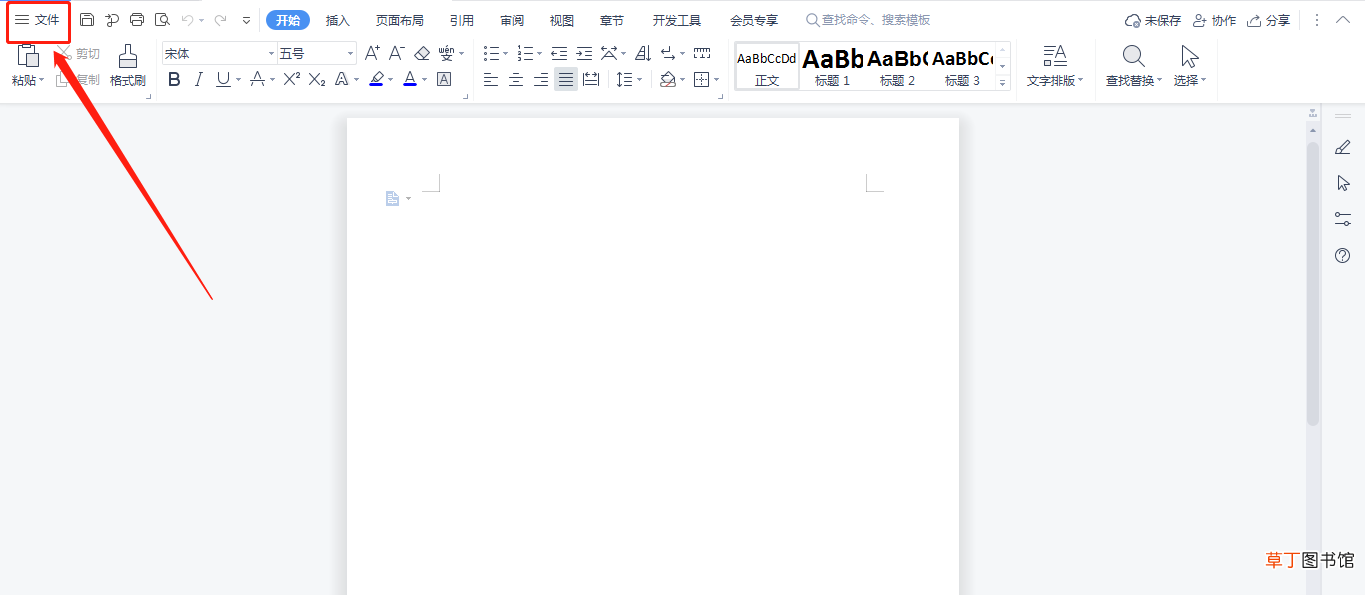Apply the blue text highlight color
This screenshot has width=1365, height=595.
click(x=376, y=79)
